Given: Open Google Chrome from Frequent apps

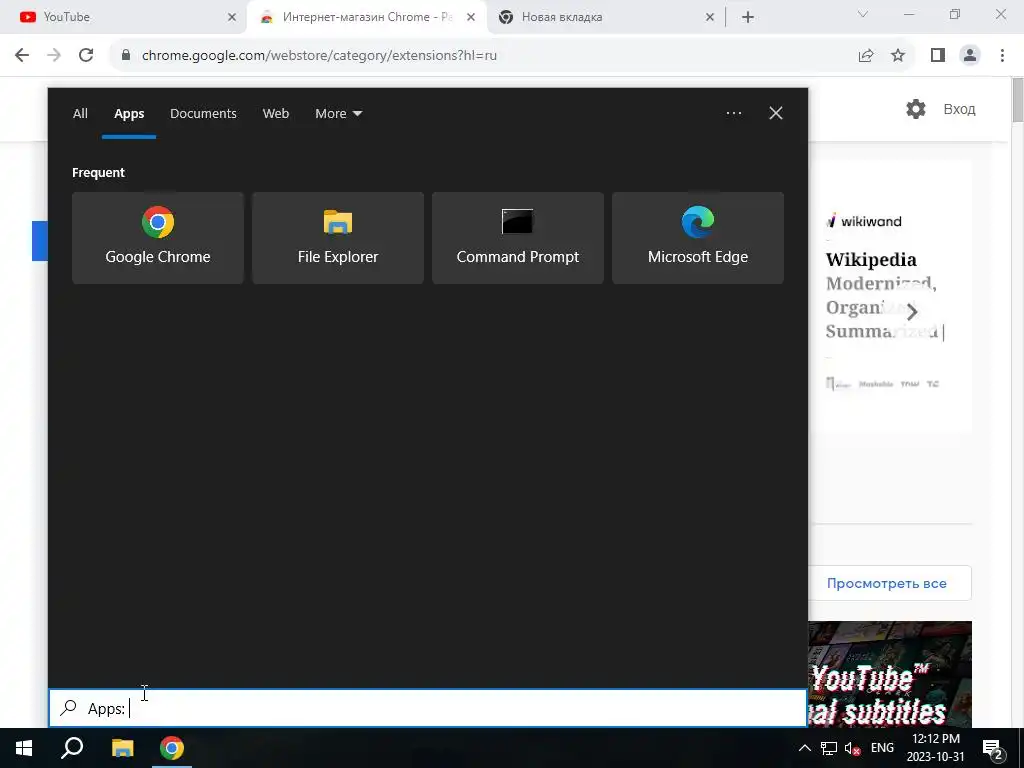Looking at the screenshot, I should coord(157,238).
